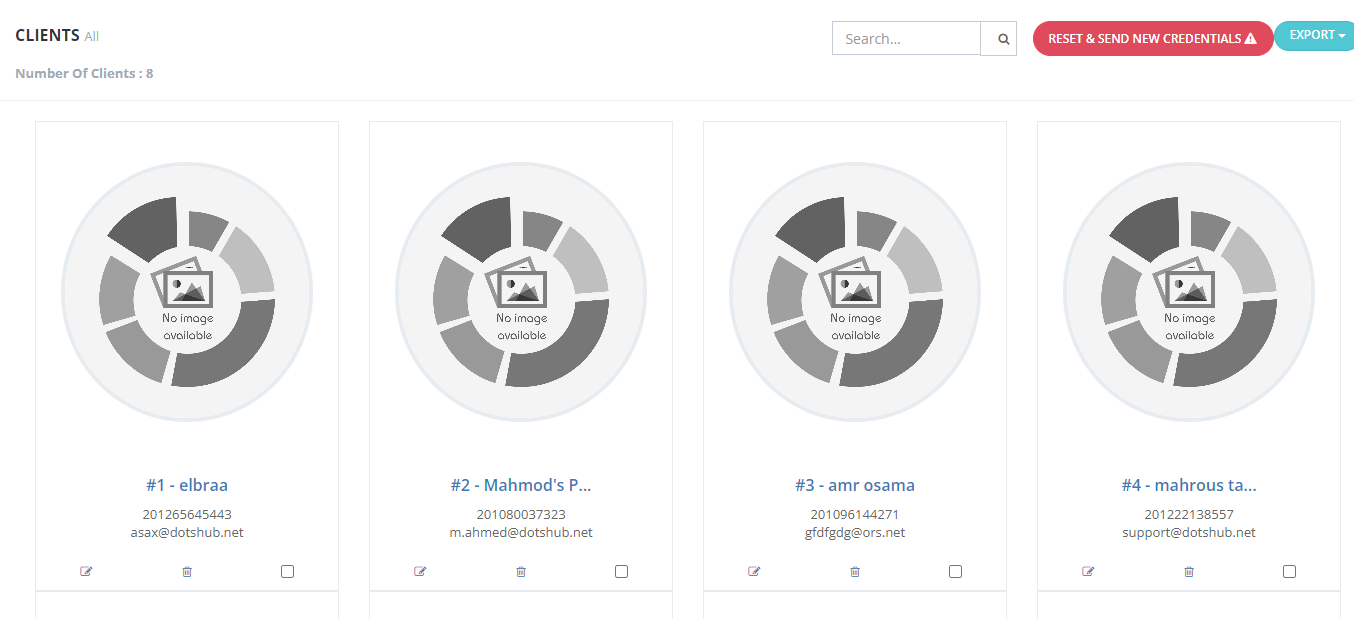Click the search magnifier icon button
Screen dimensions: 1354x619
click(1000, 39)
